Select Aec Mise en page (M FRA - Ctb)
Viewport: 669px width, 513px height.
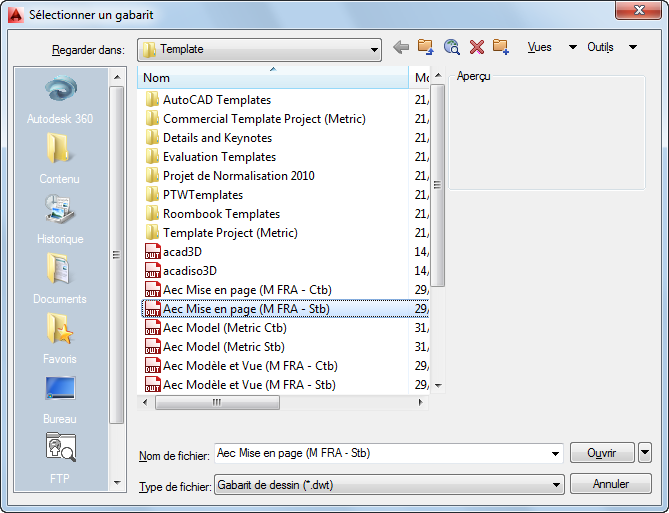point(239,290)
